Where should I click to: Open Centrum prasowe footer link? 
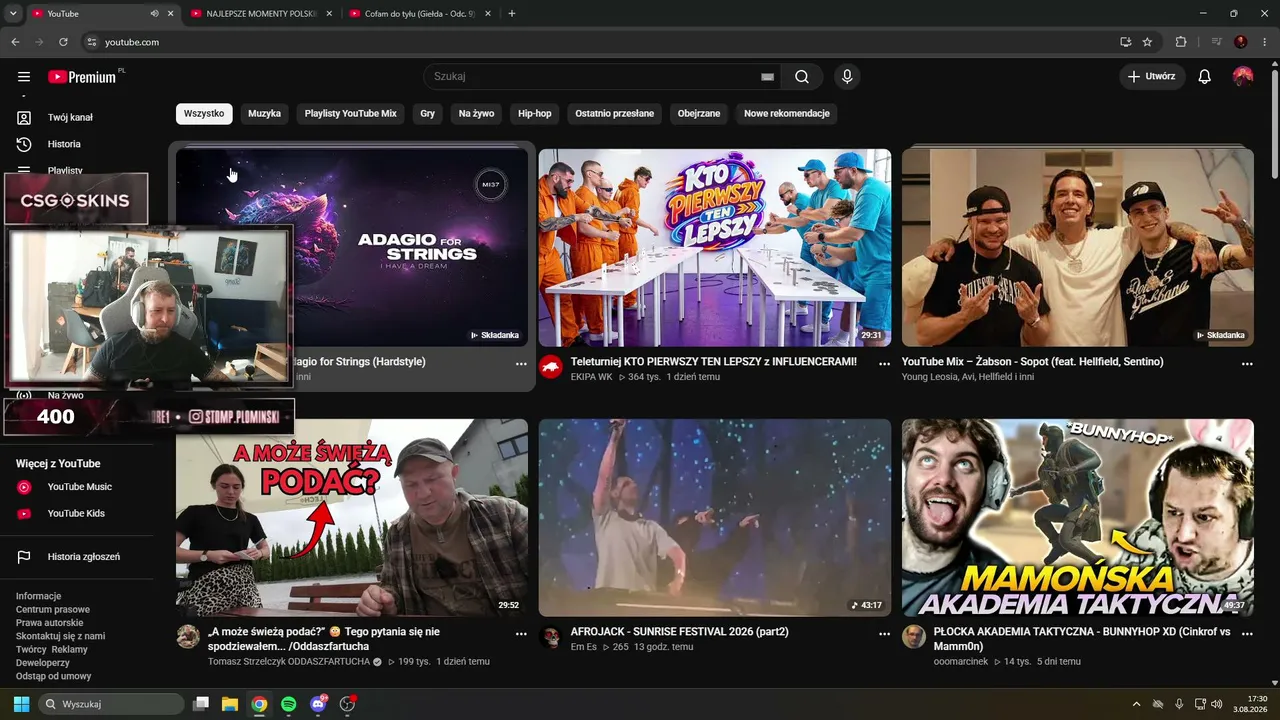[x=53, y=610]
